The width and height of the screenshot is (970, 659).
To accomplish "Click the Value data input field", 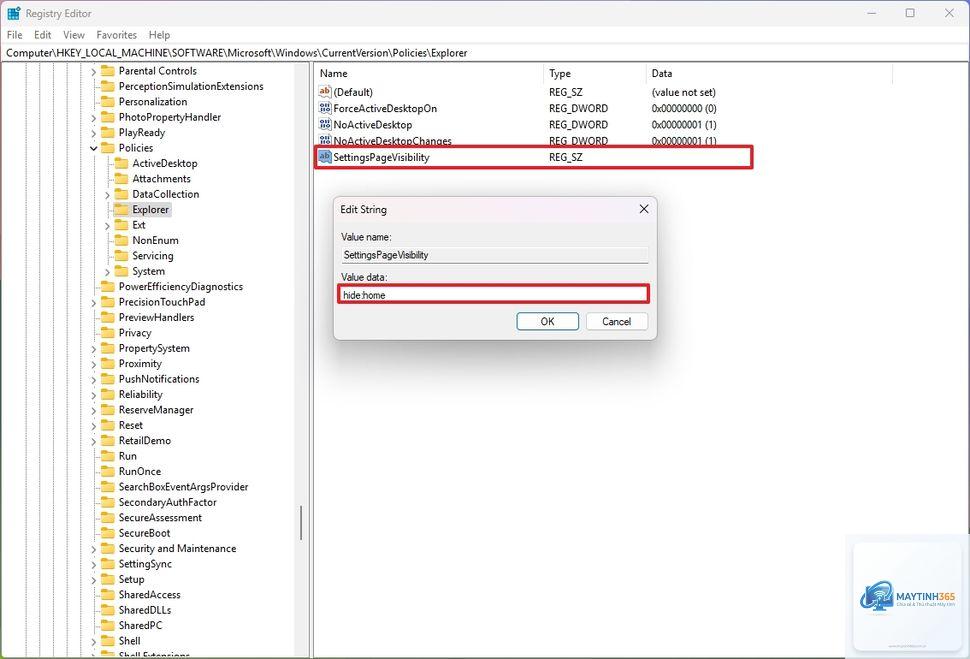I will point(494,295).
